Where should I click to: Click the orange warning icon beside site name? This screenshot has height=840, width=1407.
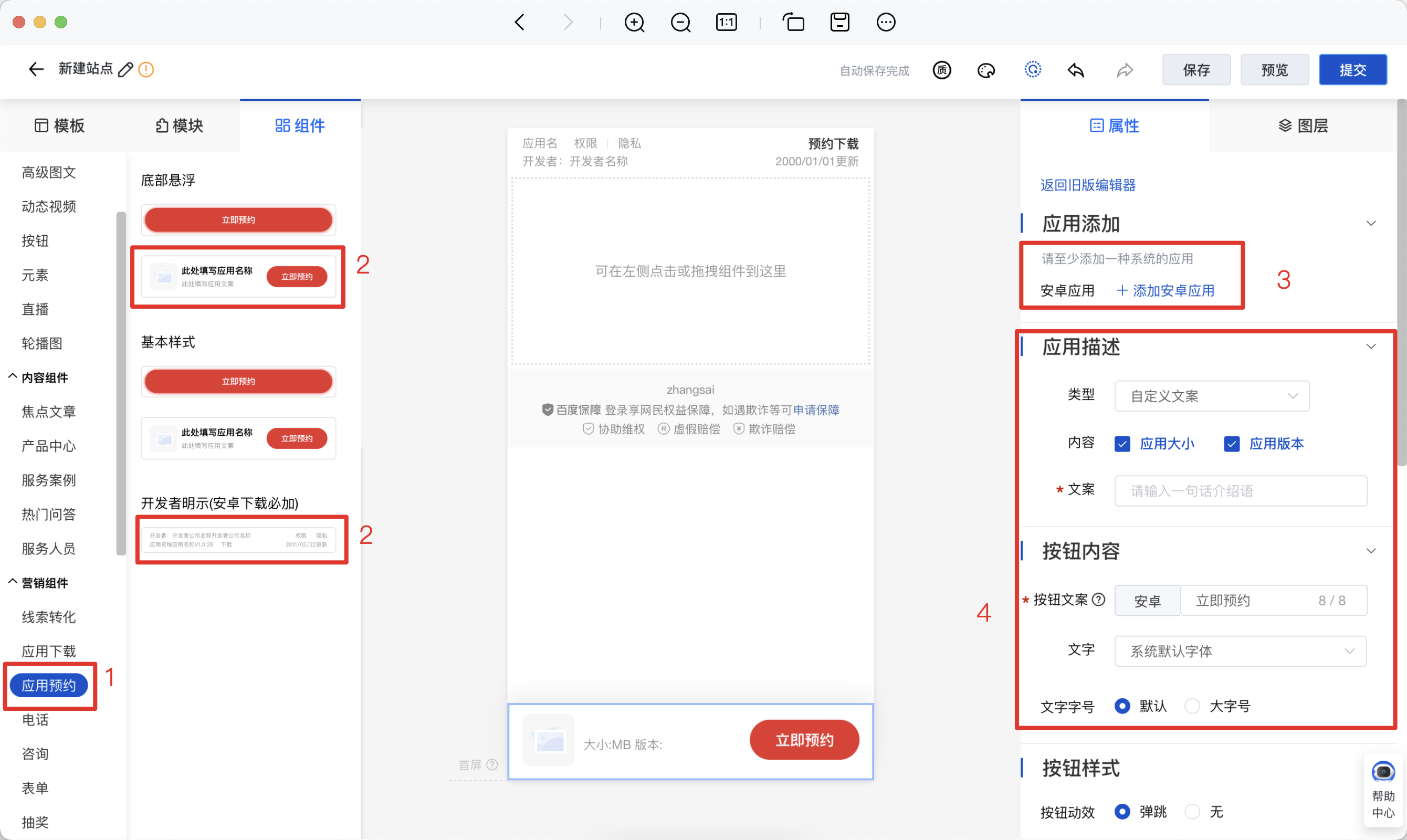[146, 69]
